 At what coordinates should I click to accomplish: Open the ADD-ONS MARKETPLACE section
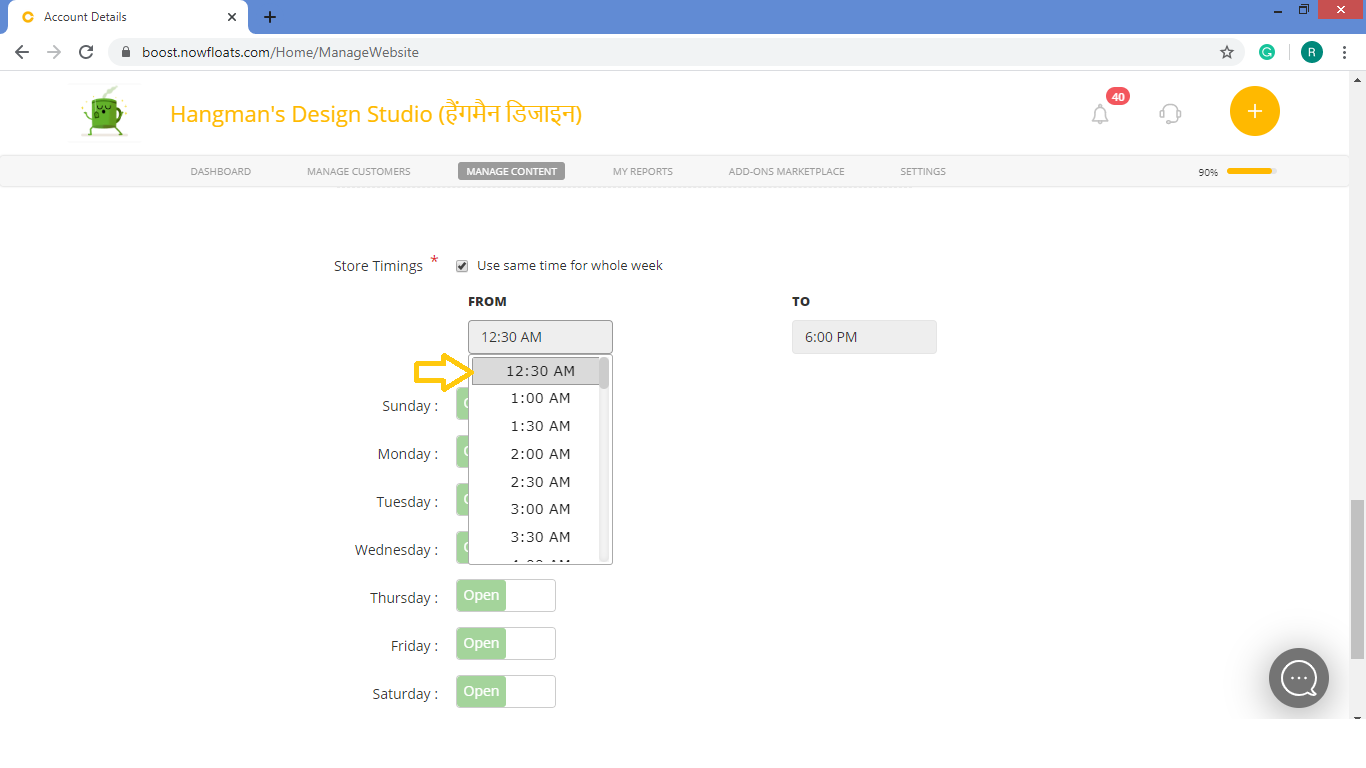pos(786,171)
